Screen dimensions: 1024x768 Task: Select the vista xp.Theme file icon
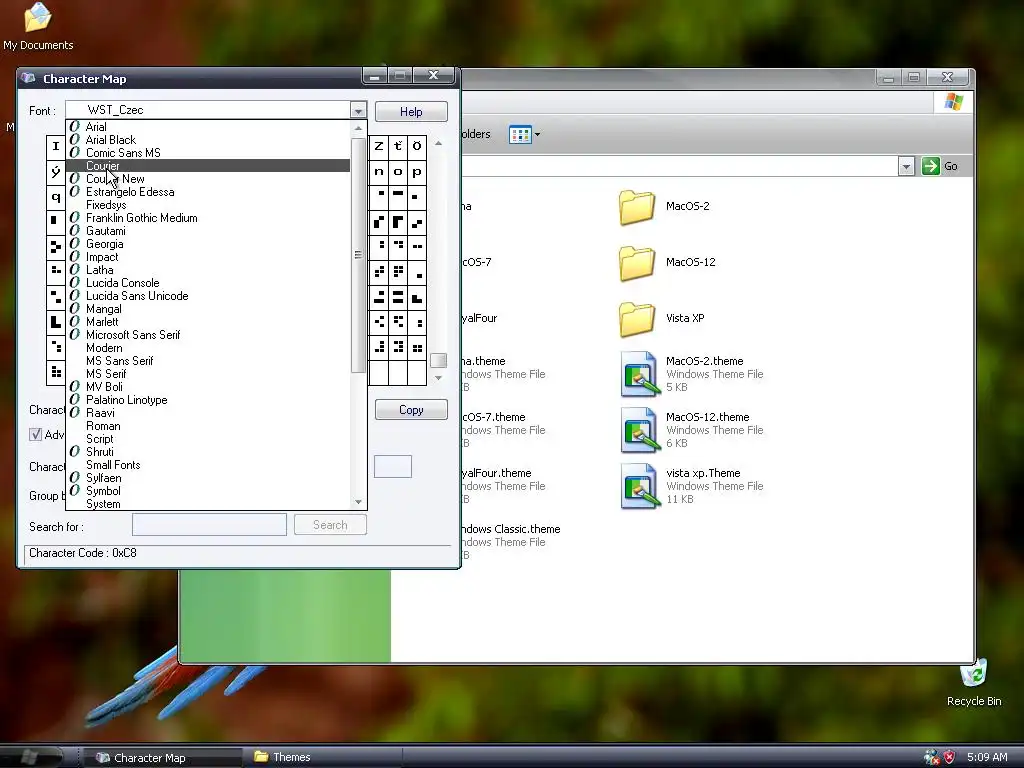[x=639, y=487]
